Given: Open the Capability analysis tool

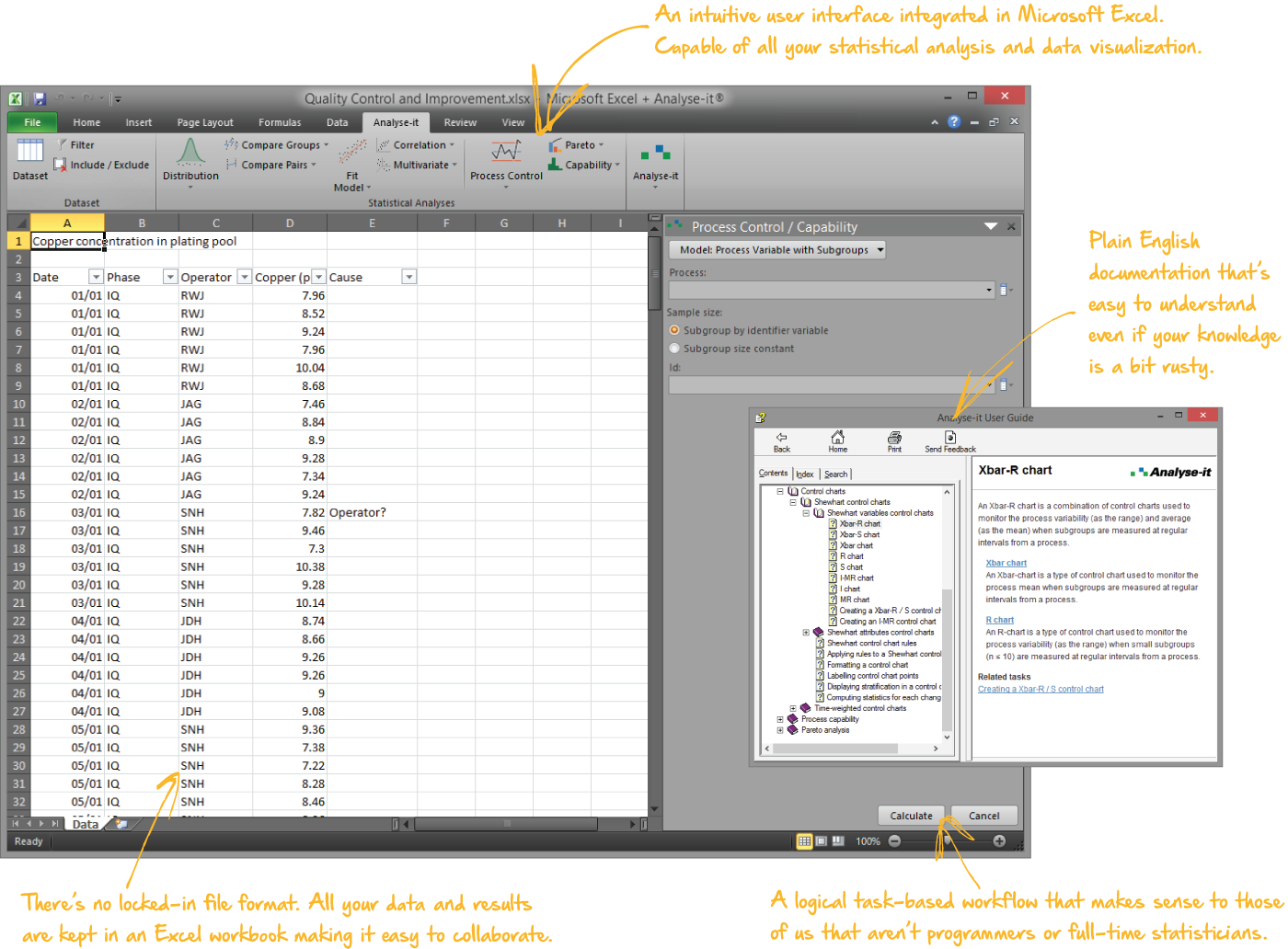Looking at the screenshot, I should pos(584,166).
